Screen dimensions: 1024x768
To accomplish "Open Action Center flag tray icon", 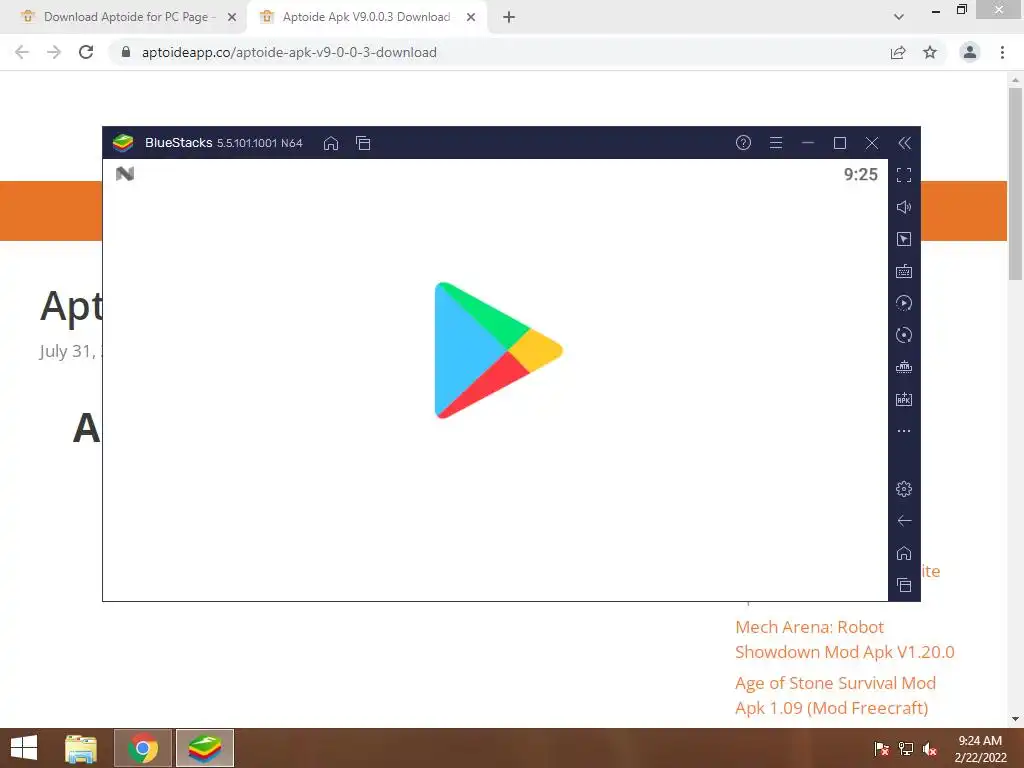I will point(881,749).
